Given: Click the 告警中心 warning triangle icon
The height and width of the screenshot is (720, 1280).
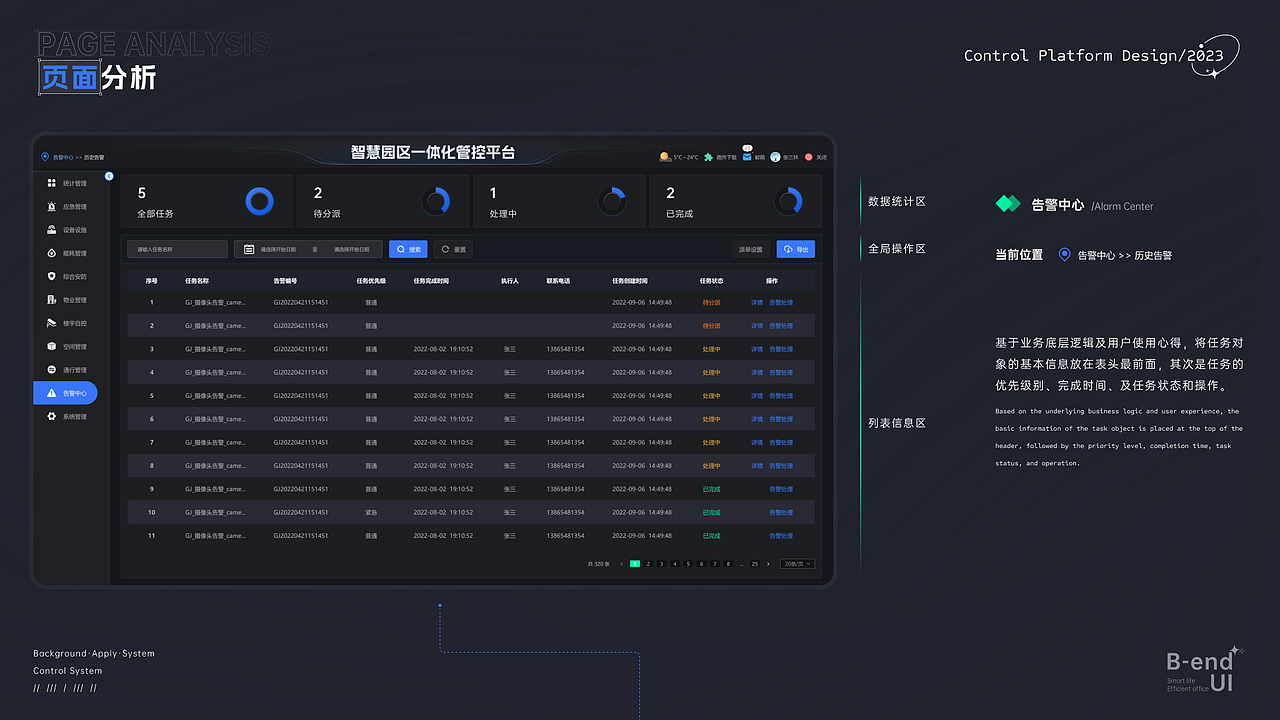Looking at the screenshot, I should pos(52,393).
